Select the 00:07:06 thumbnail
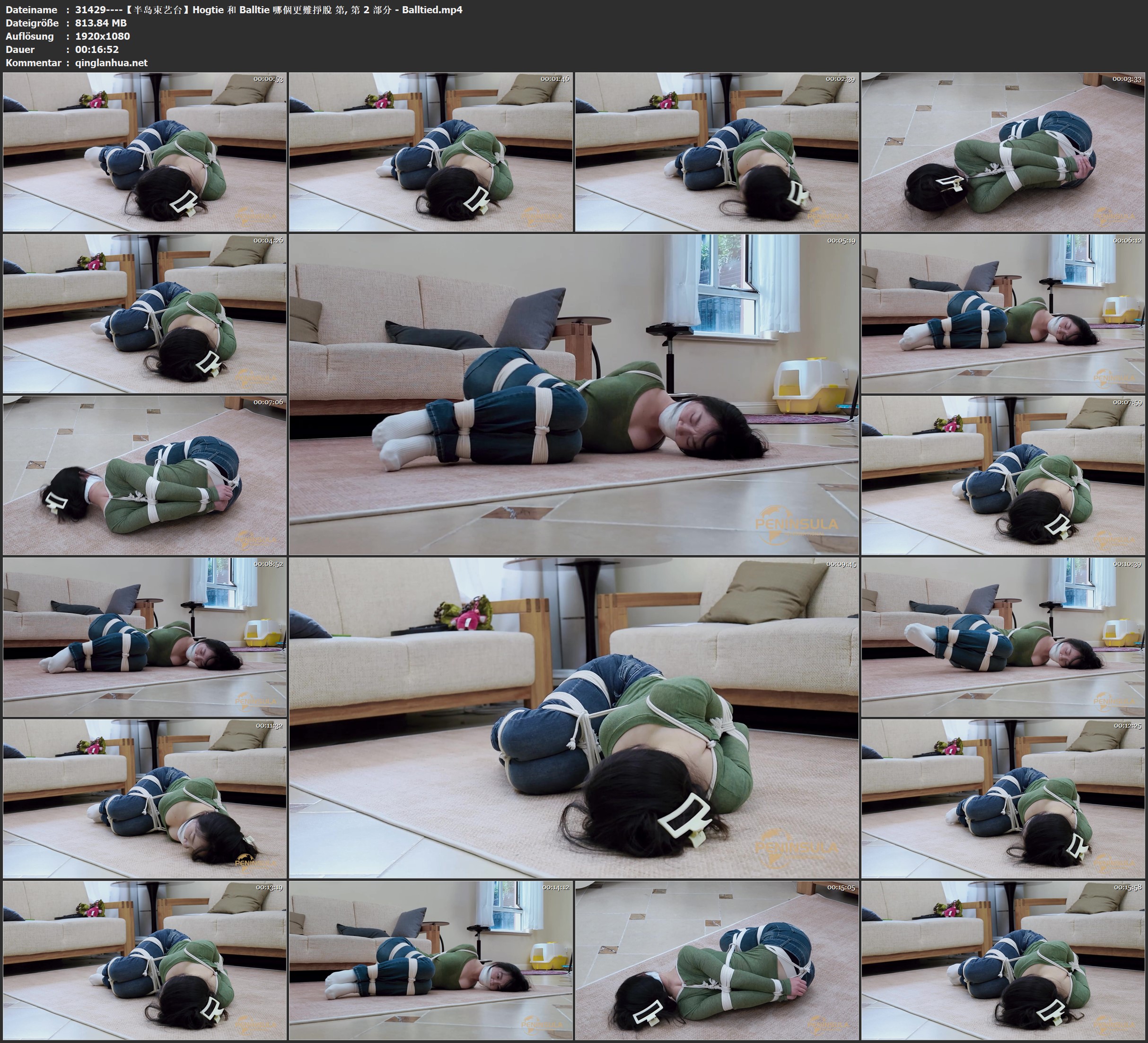Image resolution: width=1148 pixels, height=1043 pixels. [145, 475]
